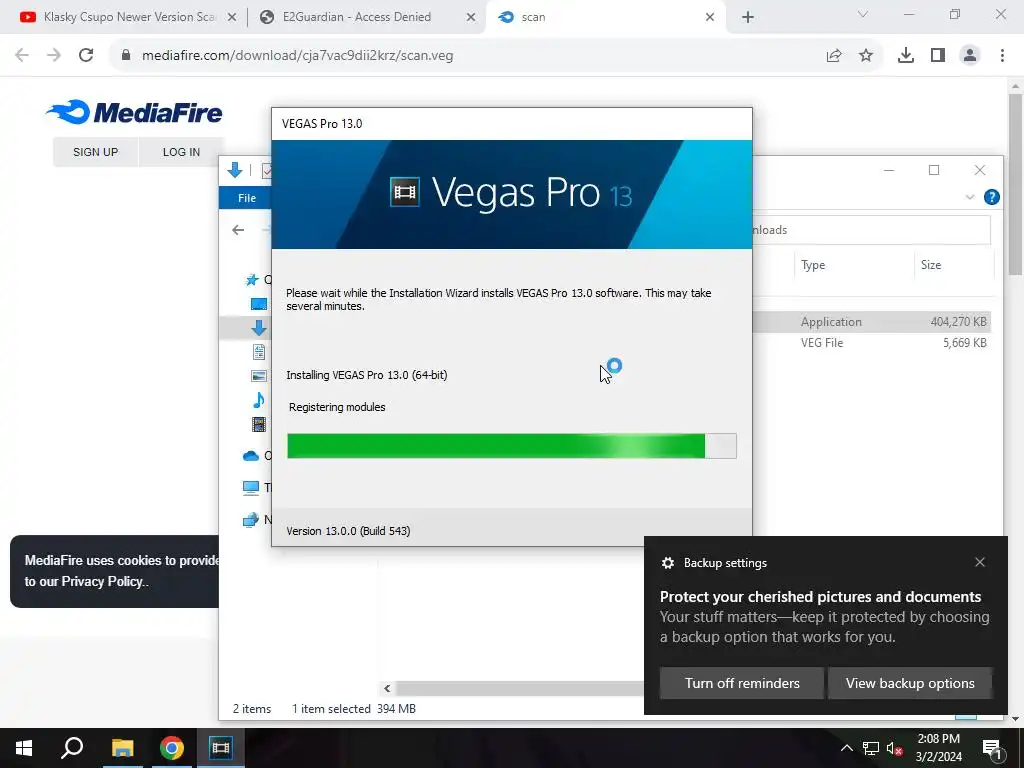Click the Vegas Pro 13 banner logo
Viewport: 1024px width, 768px height.
[511, 193]
